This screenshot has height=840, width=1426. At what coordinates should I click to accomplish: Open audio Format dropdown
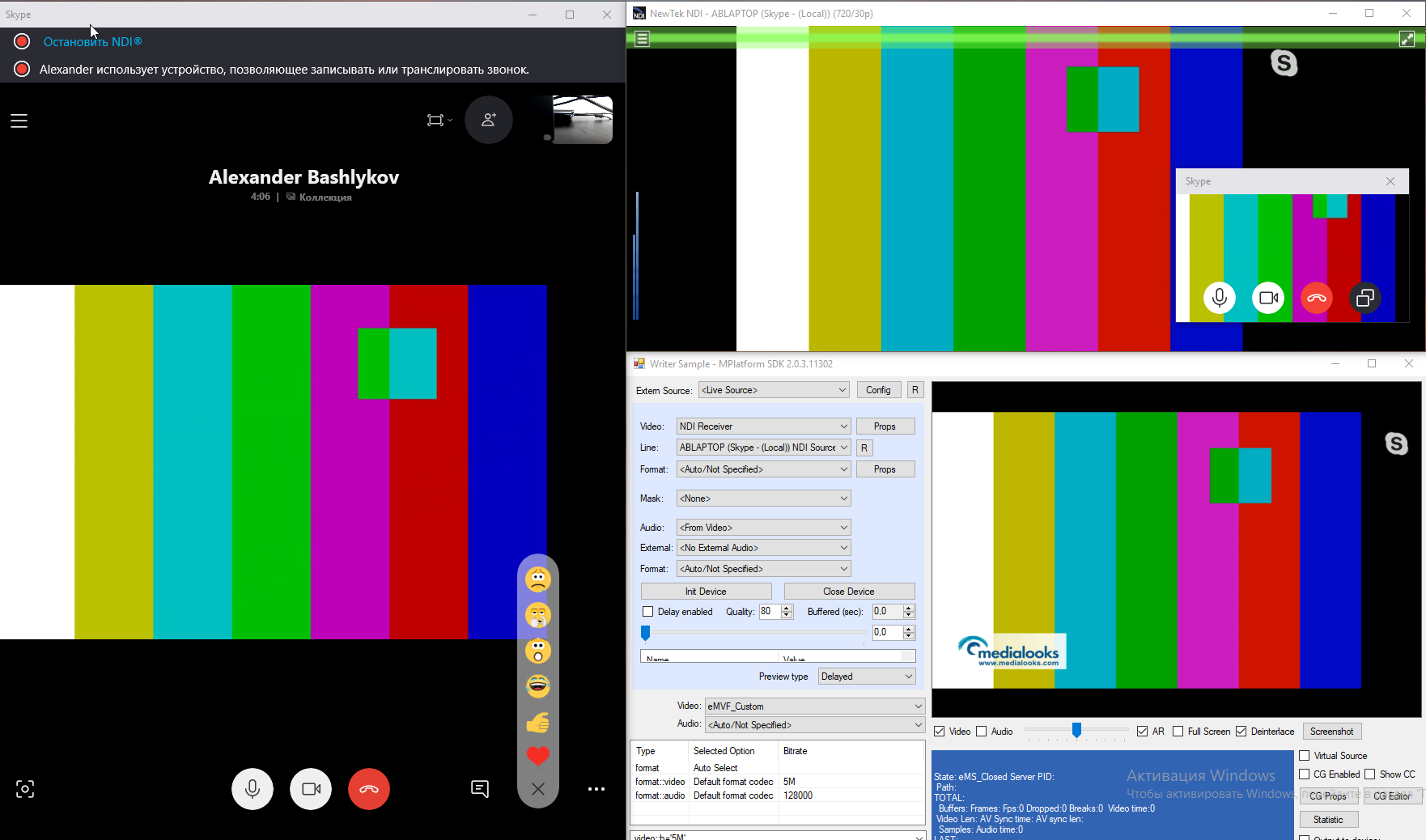pyautogui.click(x=763, y=569)
